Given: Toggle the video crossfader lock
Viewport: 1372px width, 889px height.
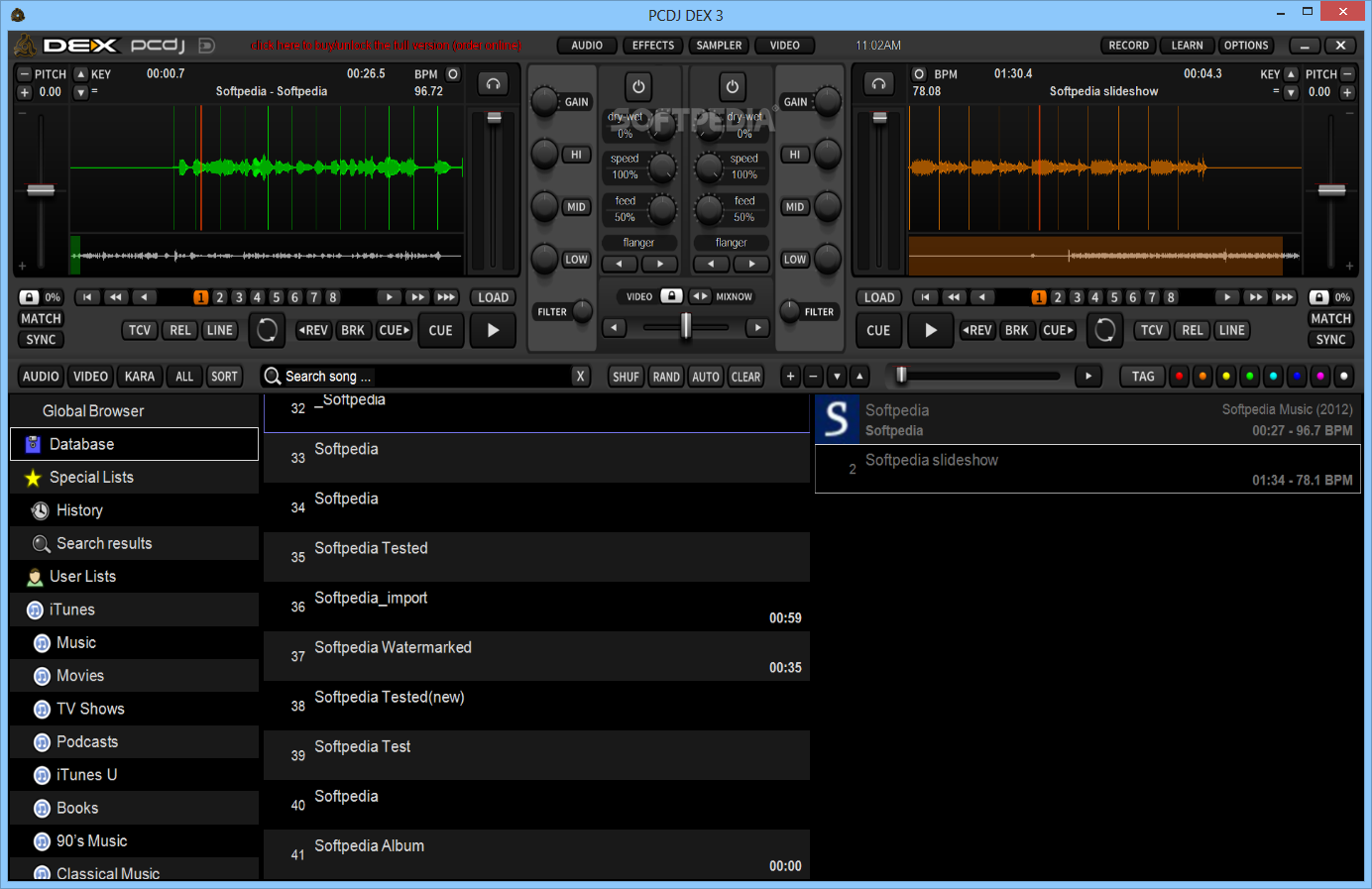Looking at the screenshot, I should click(671, 296).
